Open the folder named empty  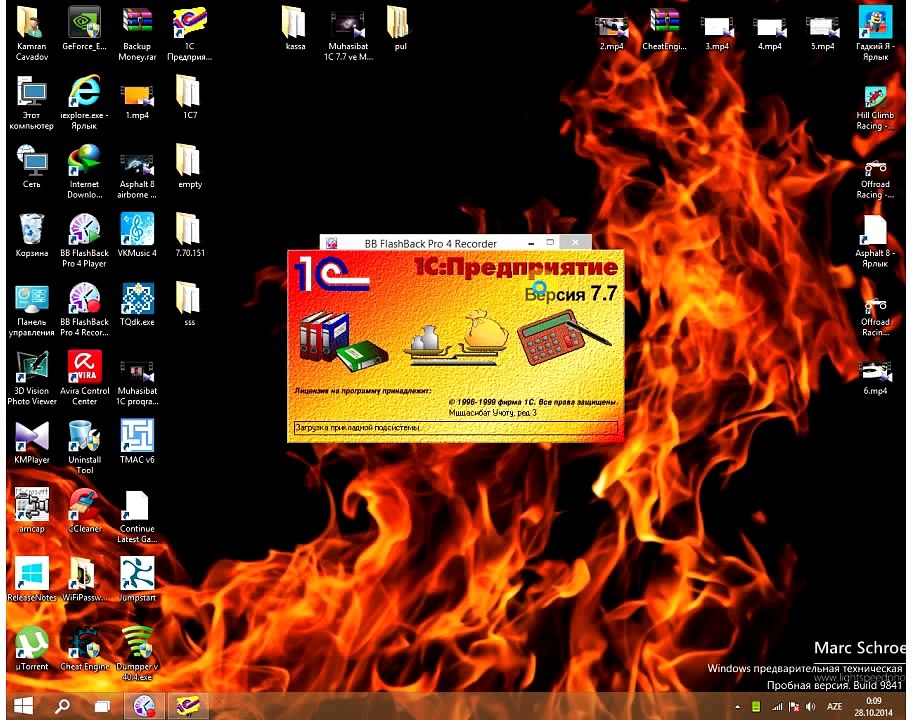[190, 166]
